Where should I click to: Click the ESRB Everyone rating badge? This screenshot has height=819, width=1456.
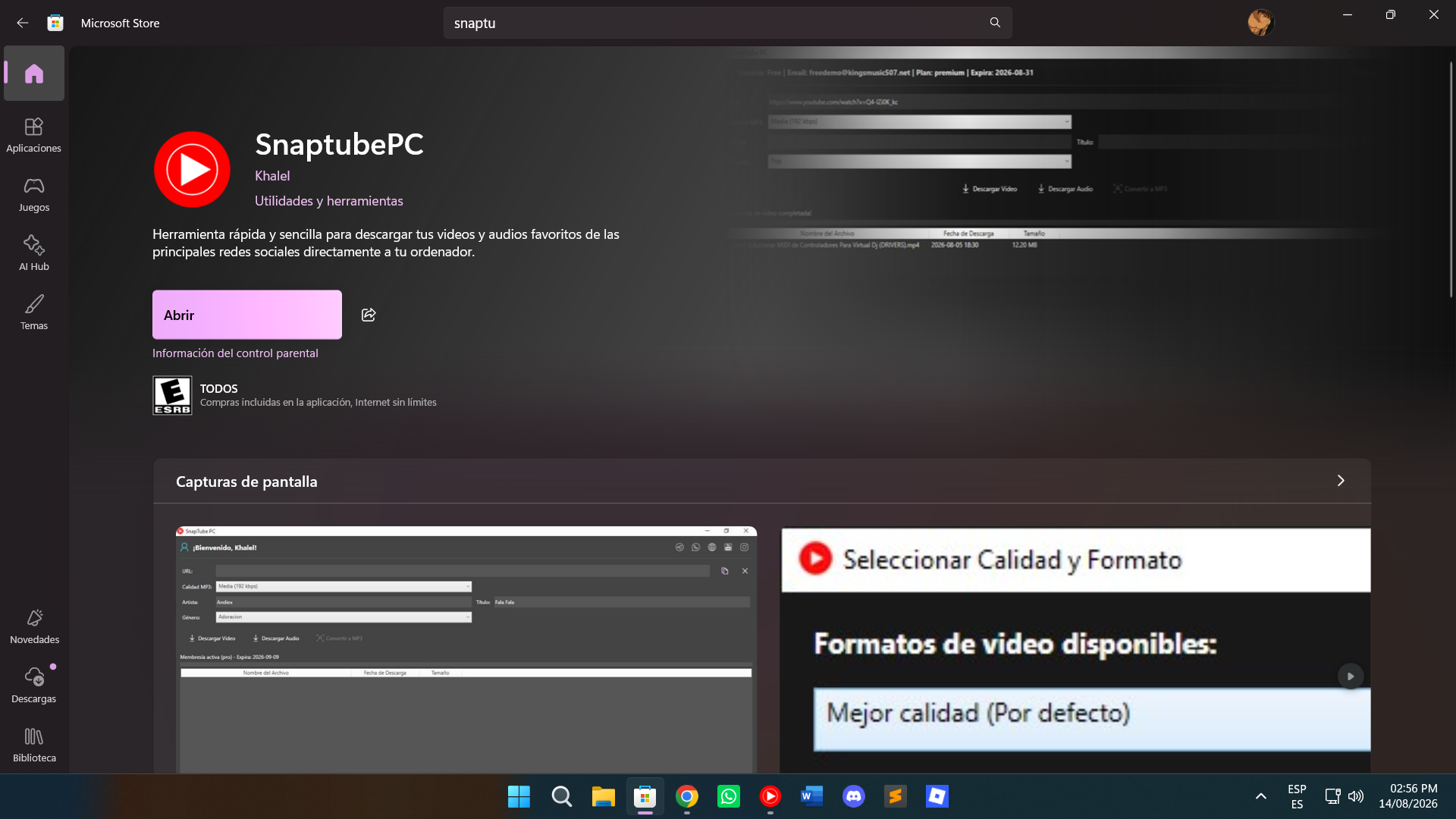coord(172,395)
